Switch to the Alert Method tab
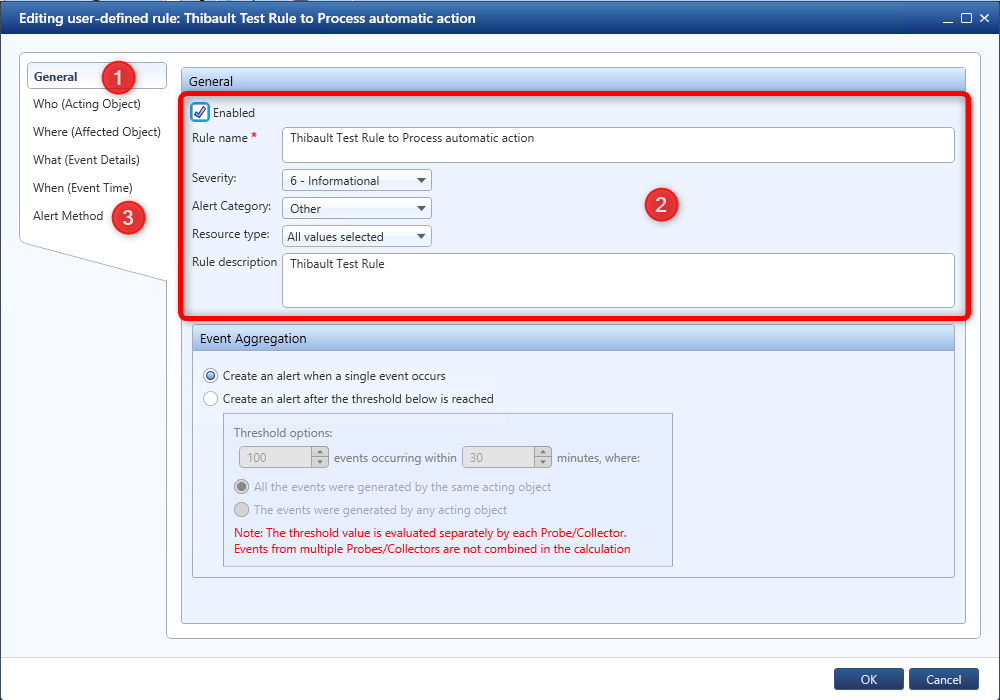Image resolution: width=1000 pixels, height=700 pixels. pos(68,216)
